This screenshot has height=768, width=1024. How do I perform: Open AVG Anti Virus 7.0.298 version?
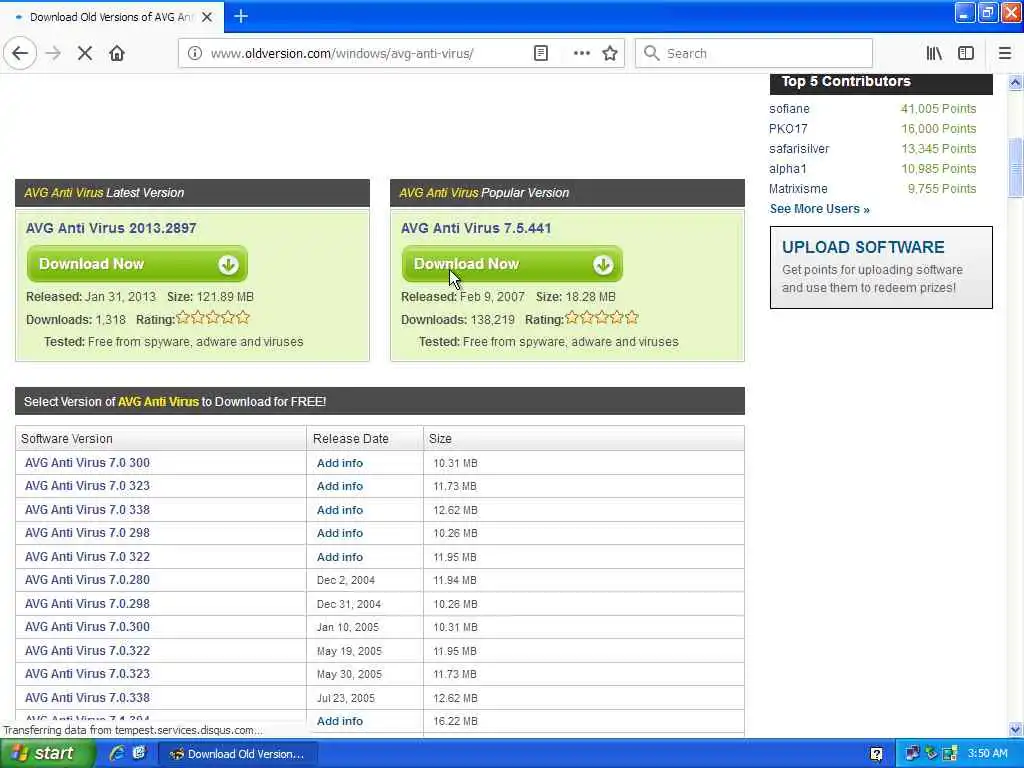87,603
